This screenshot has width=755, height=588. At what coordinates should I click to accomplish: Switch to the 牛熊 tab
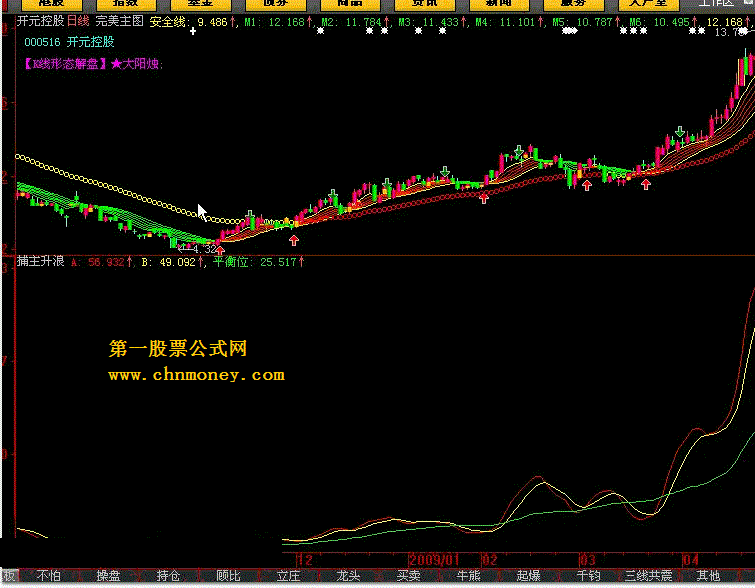(469, 575)
